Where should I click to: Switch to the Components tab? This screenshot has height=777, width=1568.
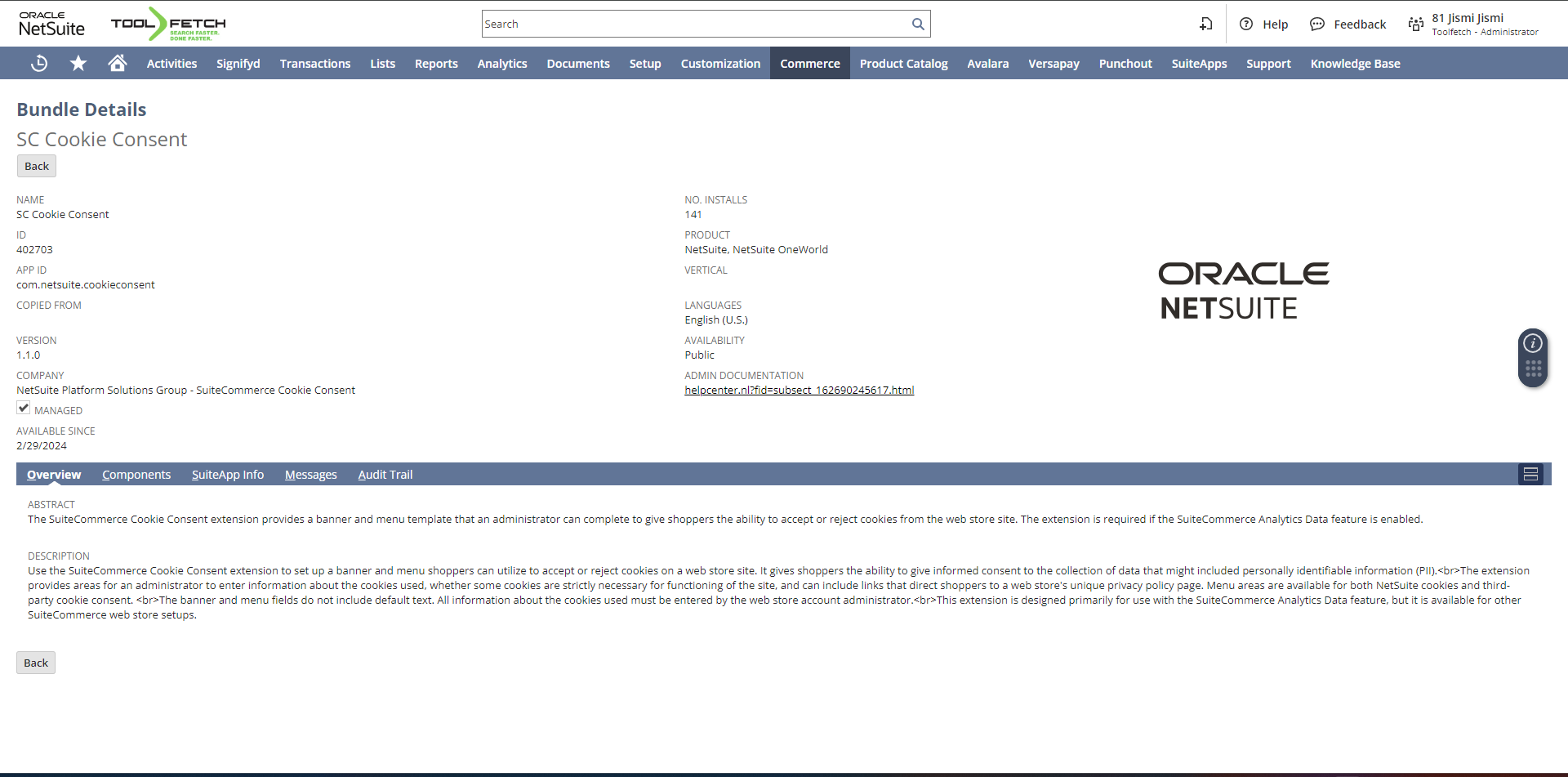(x=136, y=475)
